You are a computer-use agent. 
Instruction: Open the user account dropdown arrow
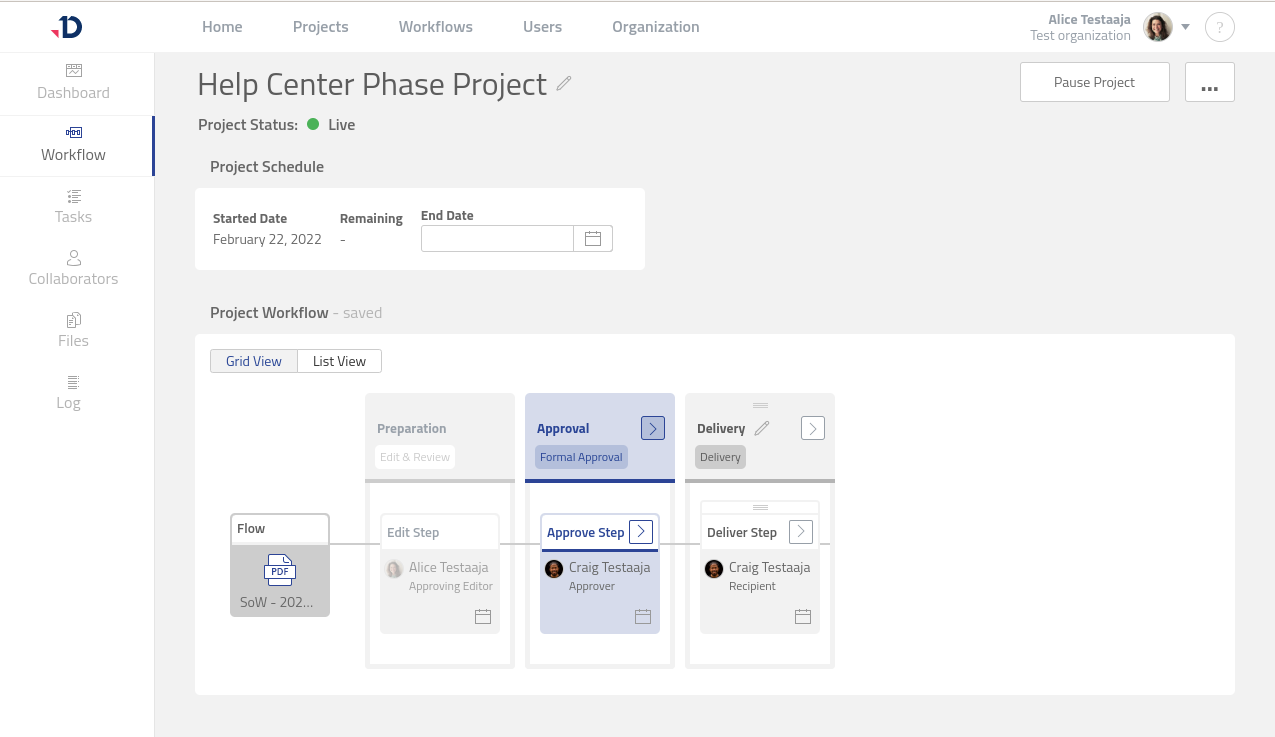pyautogui.click(x=1185, y=27)
